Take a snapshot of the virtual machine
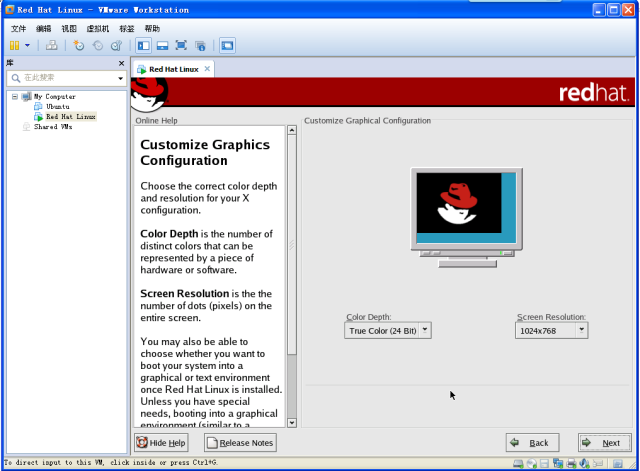 point(78,45)
